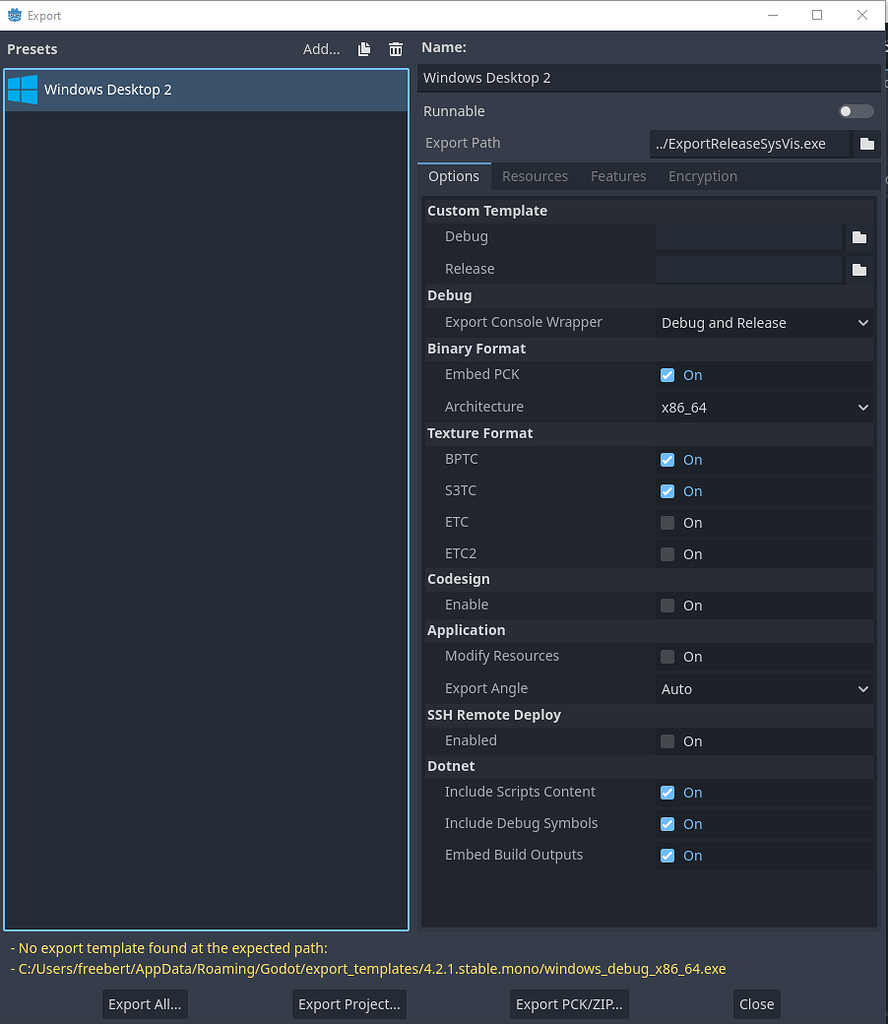Select the Windows Desktop 2 preset entry

coord(150,89)
